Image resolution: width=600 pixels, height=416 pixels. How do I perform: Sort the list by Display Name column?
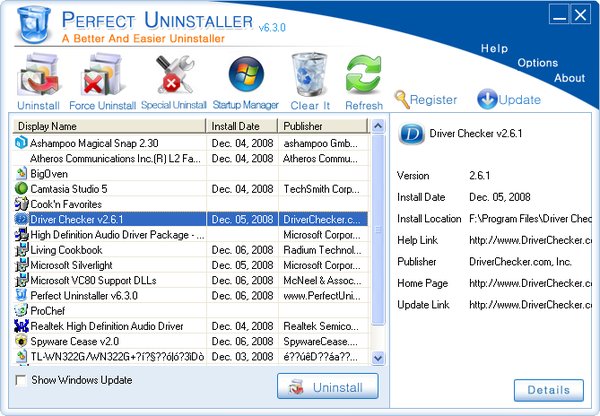click(109, 126)
